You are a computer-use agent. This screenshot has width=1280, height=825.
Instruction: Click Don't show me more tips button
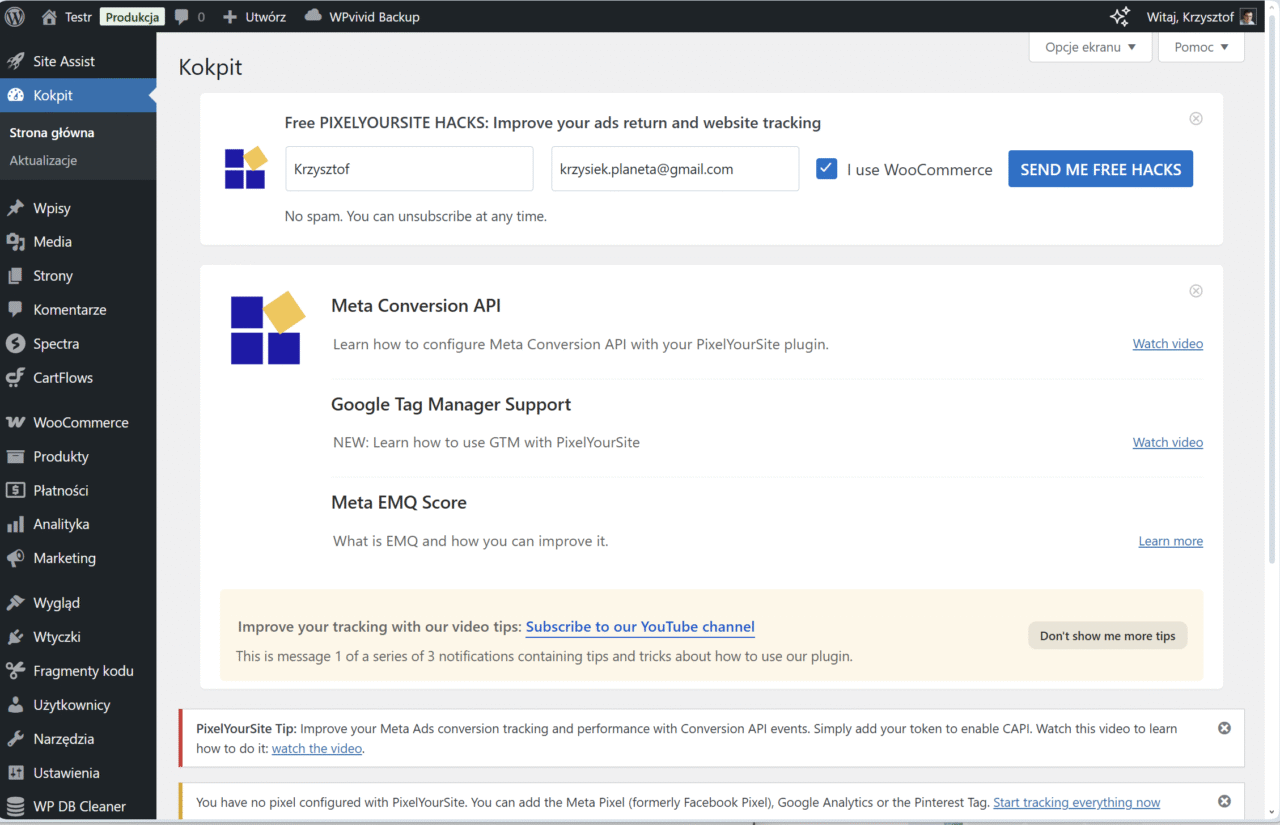pyautogui.click(x=1108, y=636)
